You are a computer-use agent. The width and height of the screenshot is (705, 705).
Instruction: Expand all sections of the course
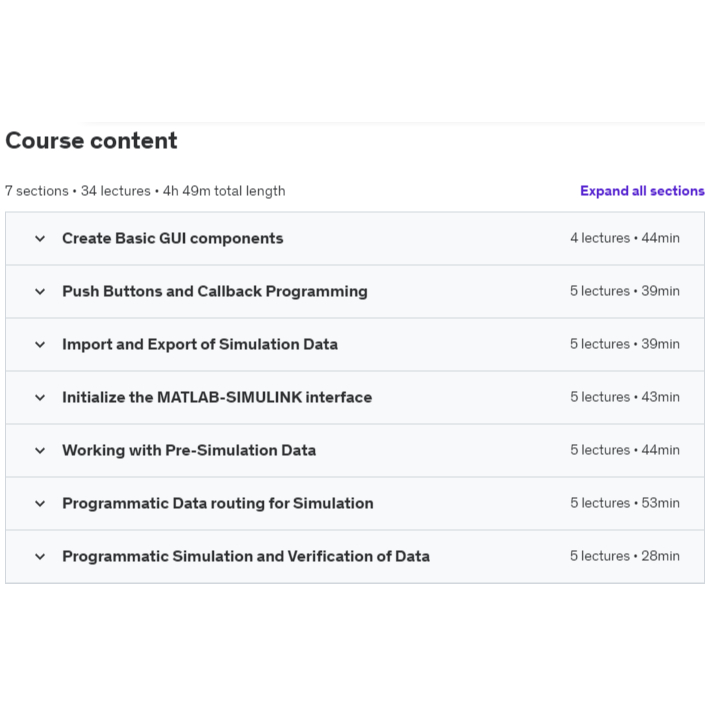click(x=642, y=191)
